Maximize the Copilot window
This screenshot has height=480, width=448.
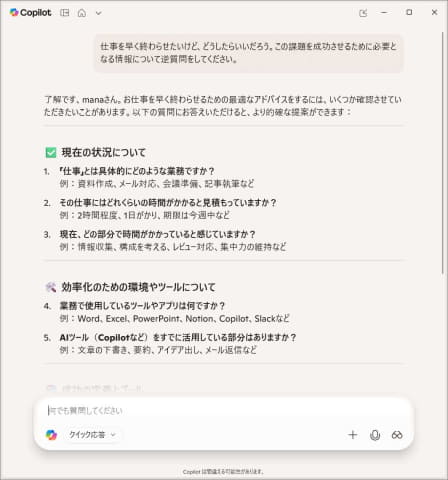409,13
